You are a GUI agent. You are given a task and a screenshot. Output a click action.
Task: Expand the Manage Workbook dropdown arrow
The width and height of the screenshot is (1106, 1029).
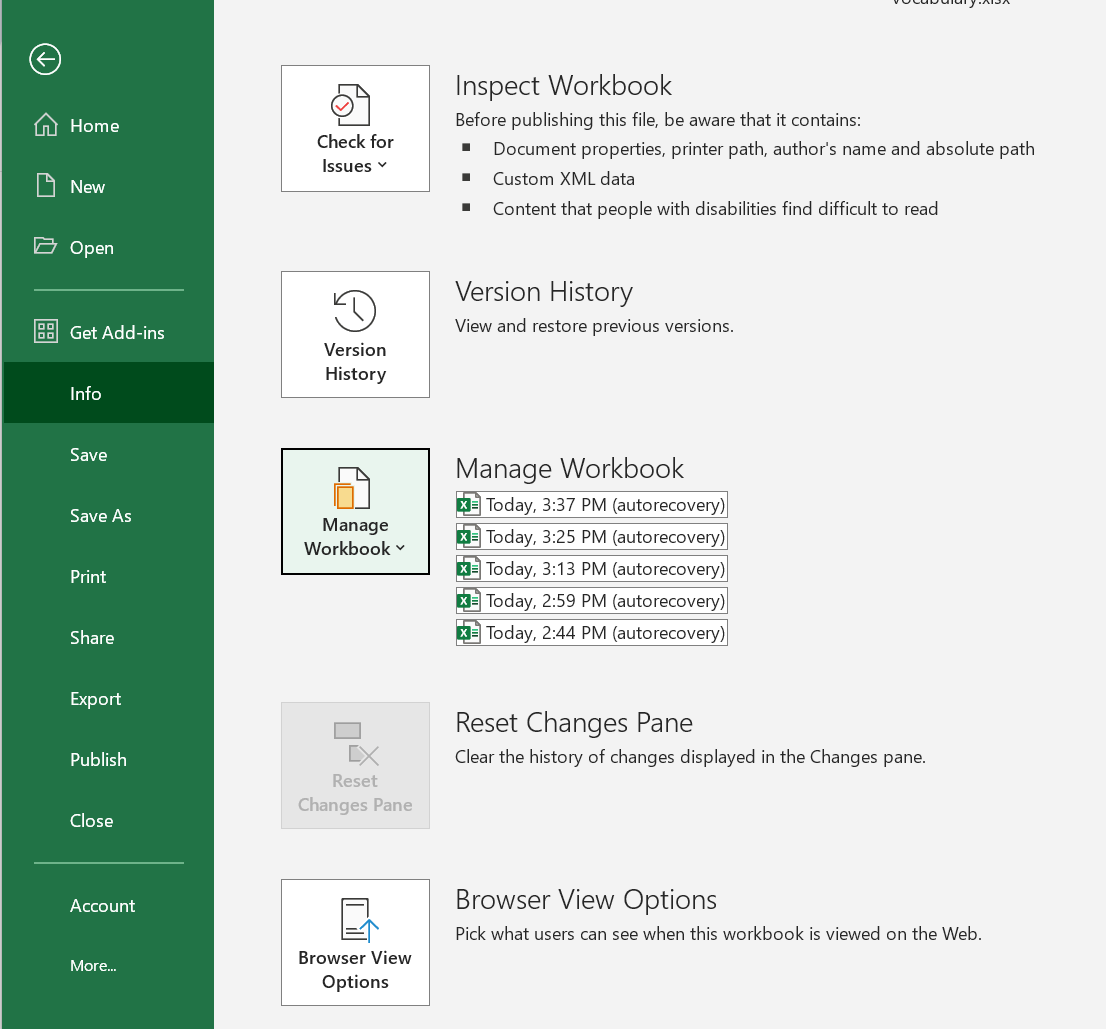[401, 548]
